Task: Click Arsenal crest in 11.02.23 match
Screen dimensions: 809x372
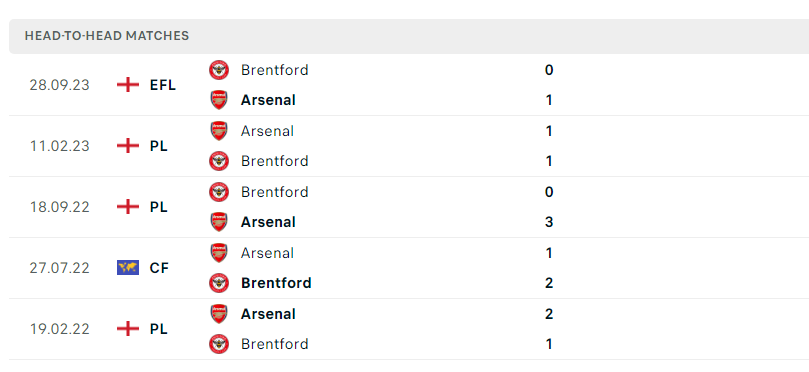Action: click(x=219, y=131)
